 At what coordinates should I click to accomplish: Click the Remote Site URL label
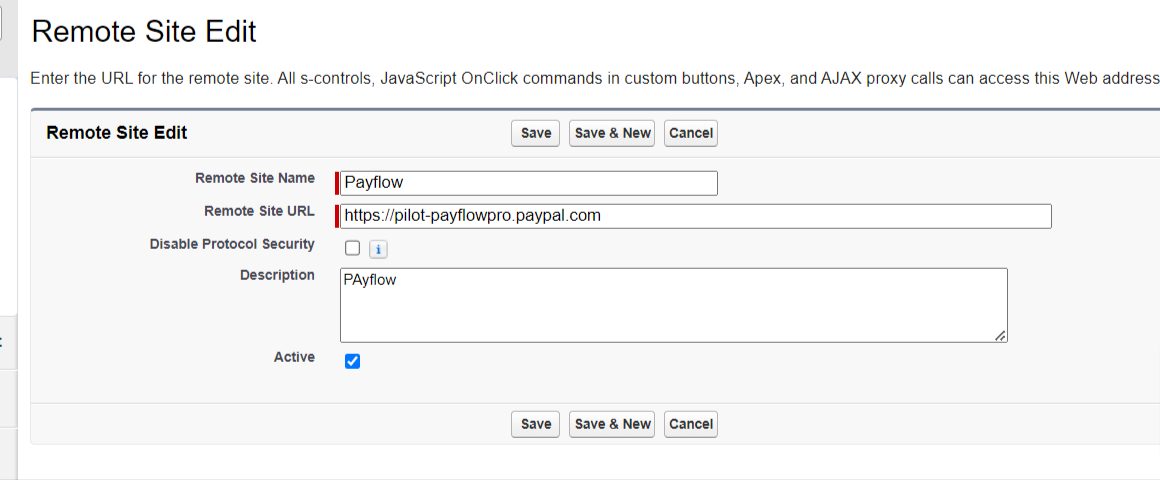[259, 211]
